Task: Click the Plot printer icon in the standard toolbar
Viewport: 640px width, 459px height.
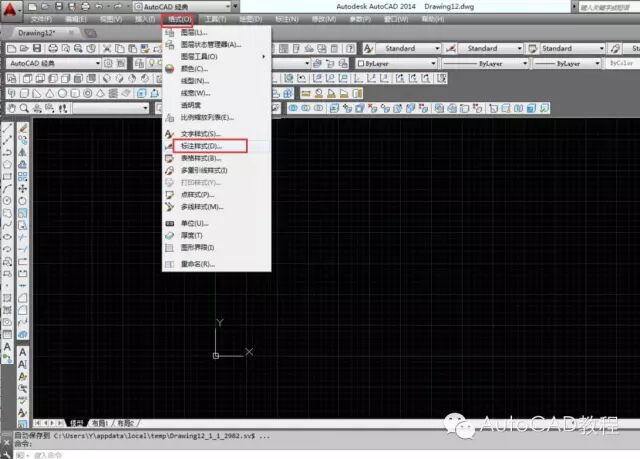Action: 53,49
